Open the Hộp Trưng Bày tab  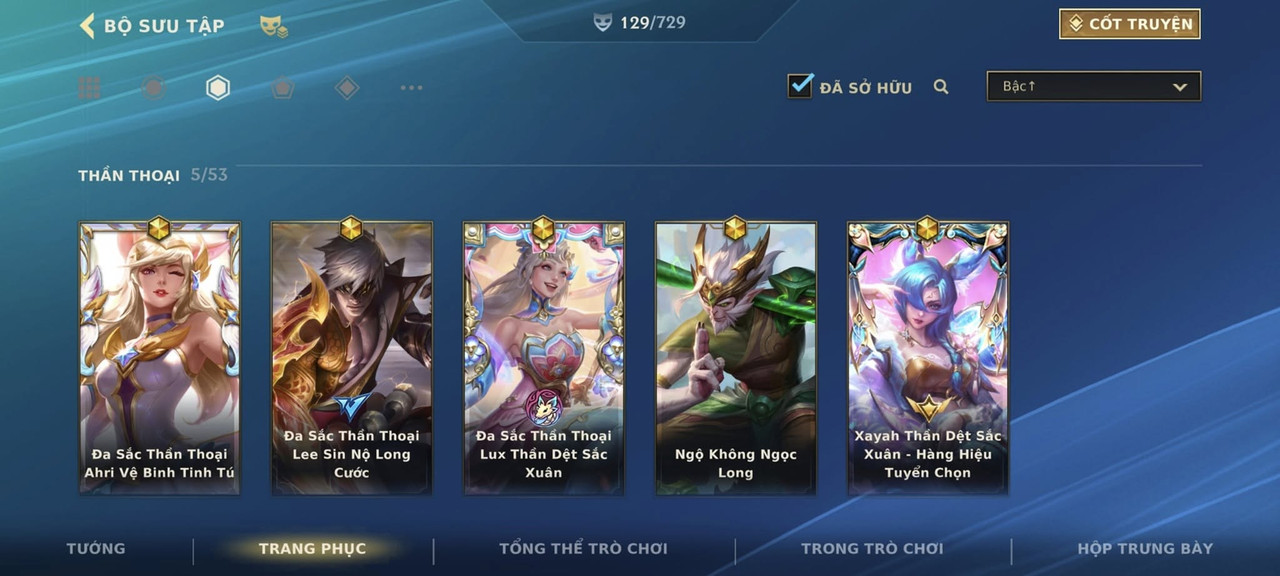1145,549
